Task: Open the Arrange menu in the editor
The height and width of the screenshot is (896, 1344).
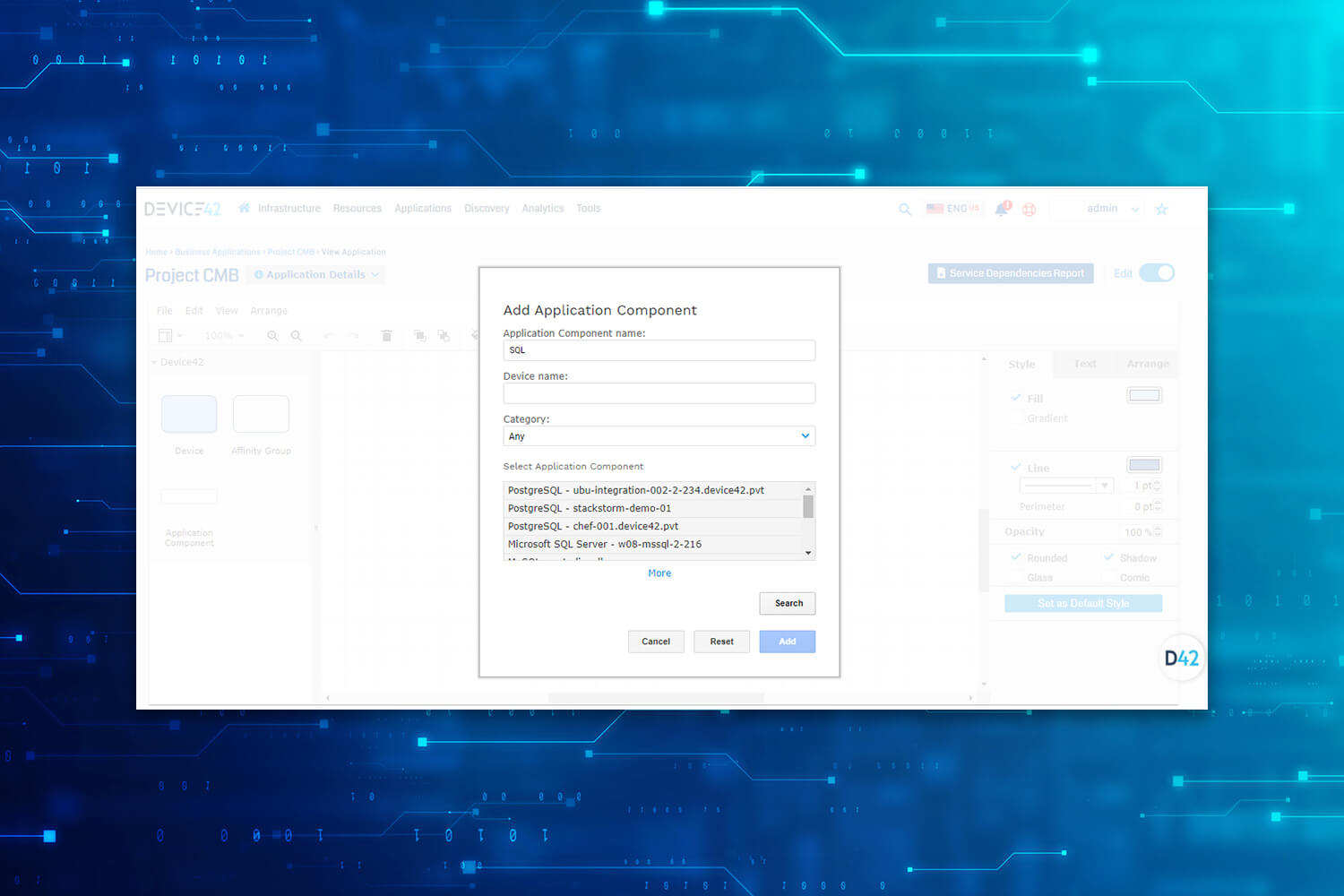Action: [269, 310]
